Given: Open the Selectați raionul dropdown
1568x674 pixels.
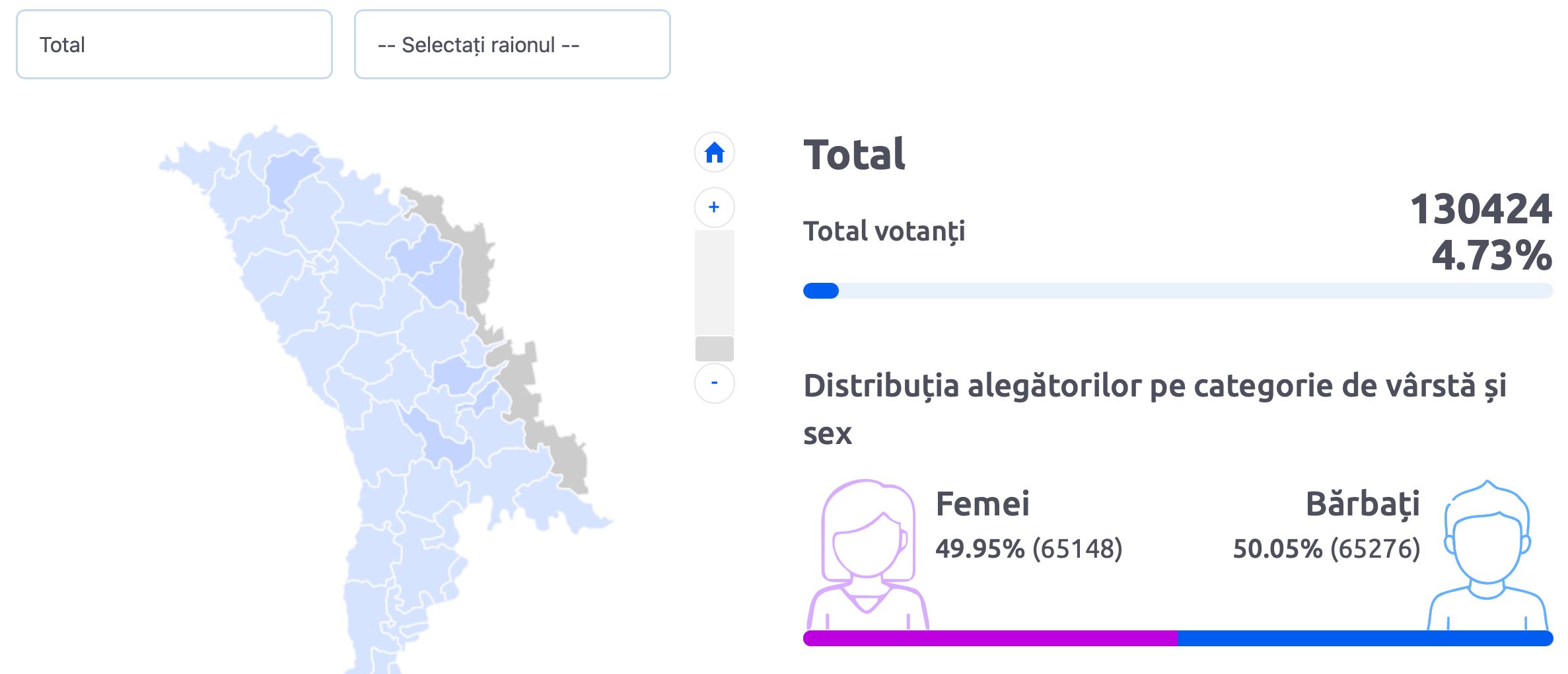Looking at the screenshot, I should click(x=513, y=44).
